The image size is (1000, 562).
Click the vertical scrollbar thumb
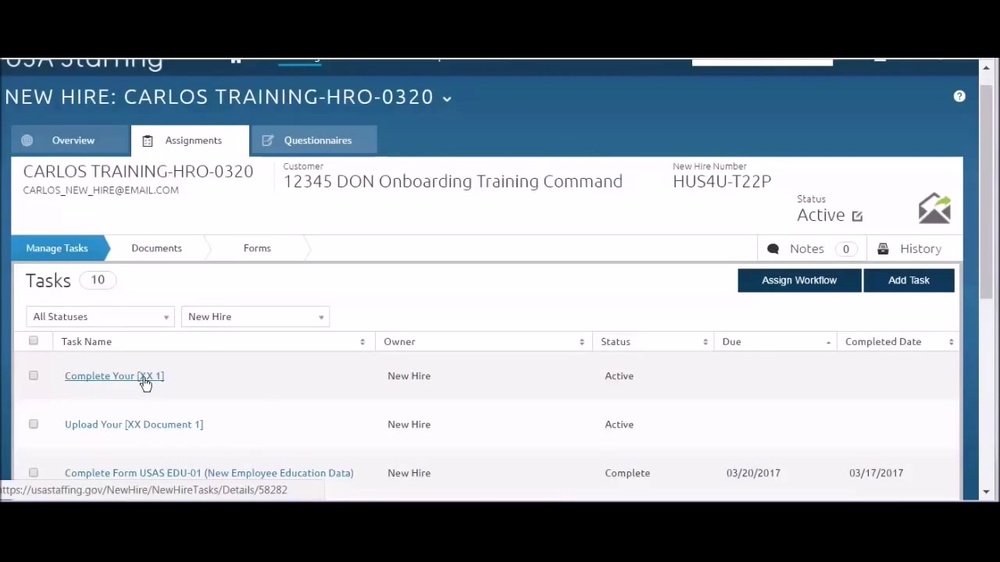point(986,191)
